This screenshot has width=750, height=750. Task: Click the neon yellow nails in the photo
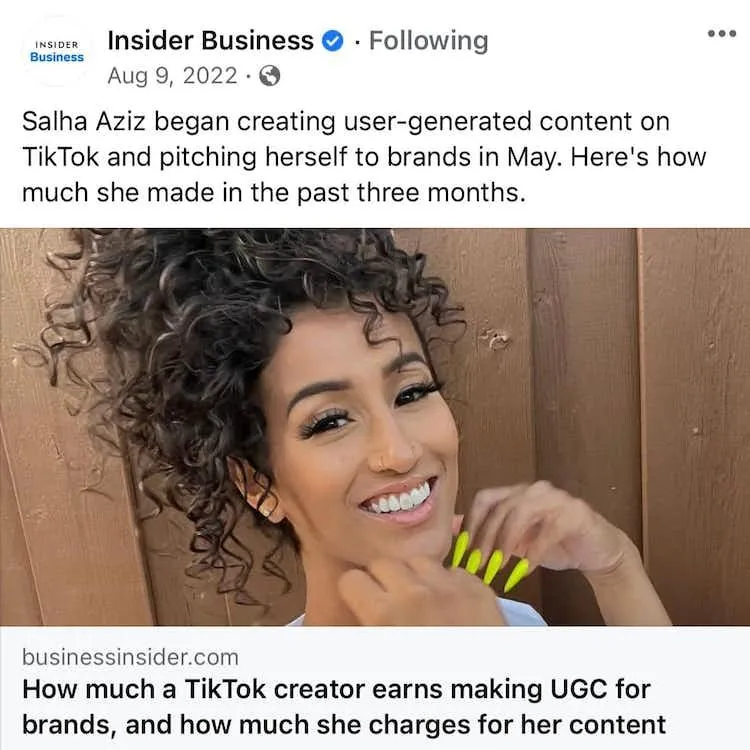click(x=490, y=562)
